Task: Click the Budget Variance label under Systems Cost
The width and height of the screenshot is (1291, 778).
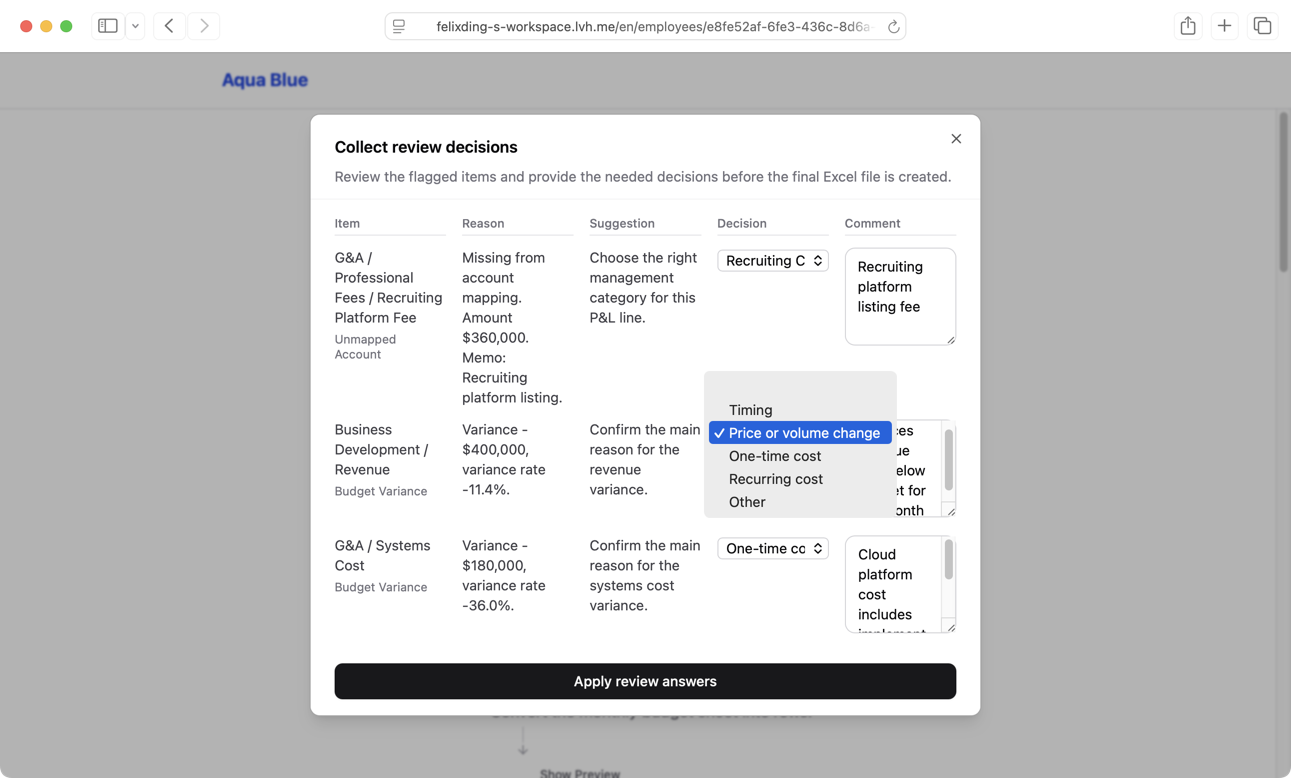Action: coord(381,587)
